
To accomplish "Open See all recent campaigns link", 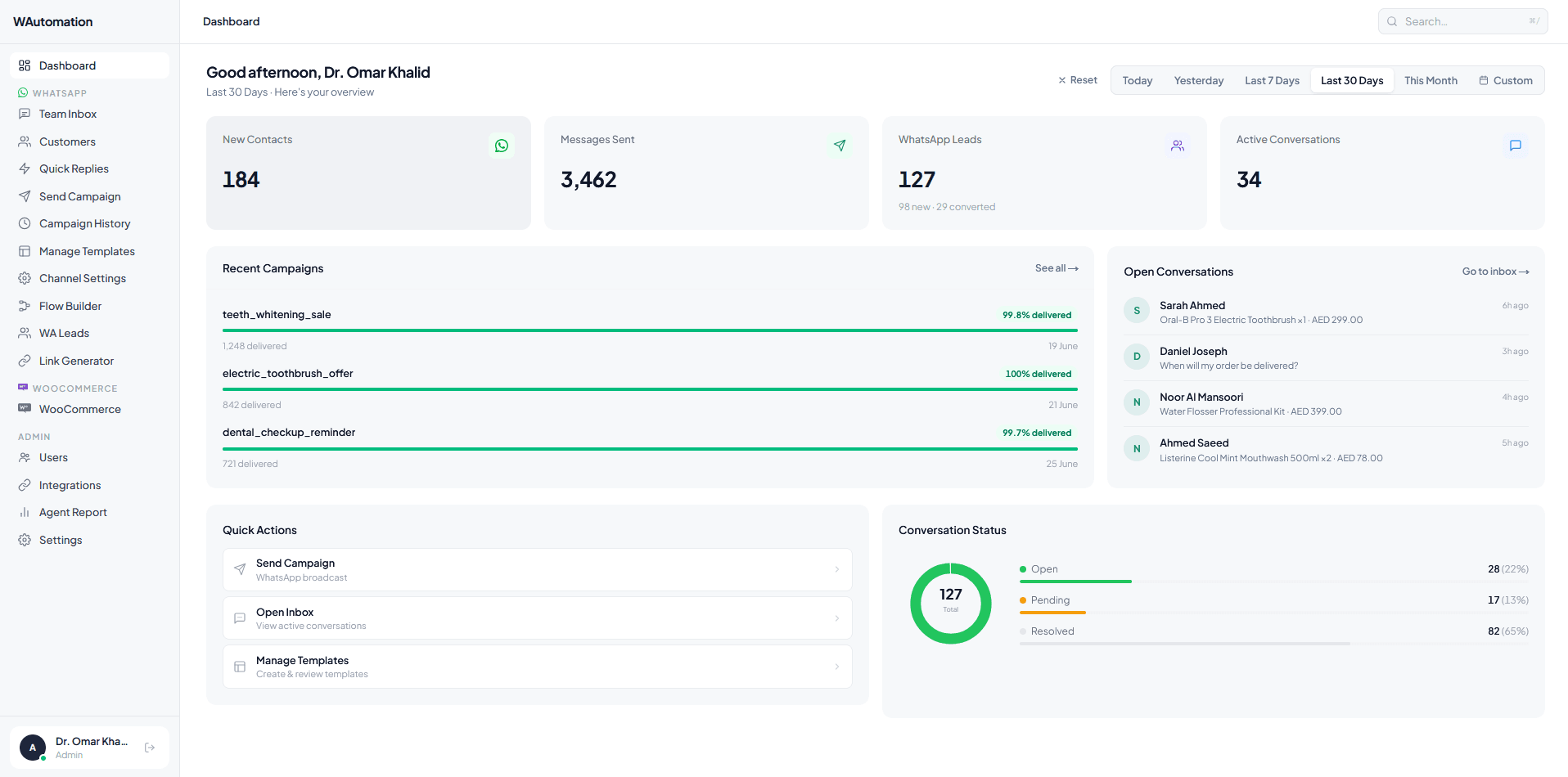I will click(1057, 268).
